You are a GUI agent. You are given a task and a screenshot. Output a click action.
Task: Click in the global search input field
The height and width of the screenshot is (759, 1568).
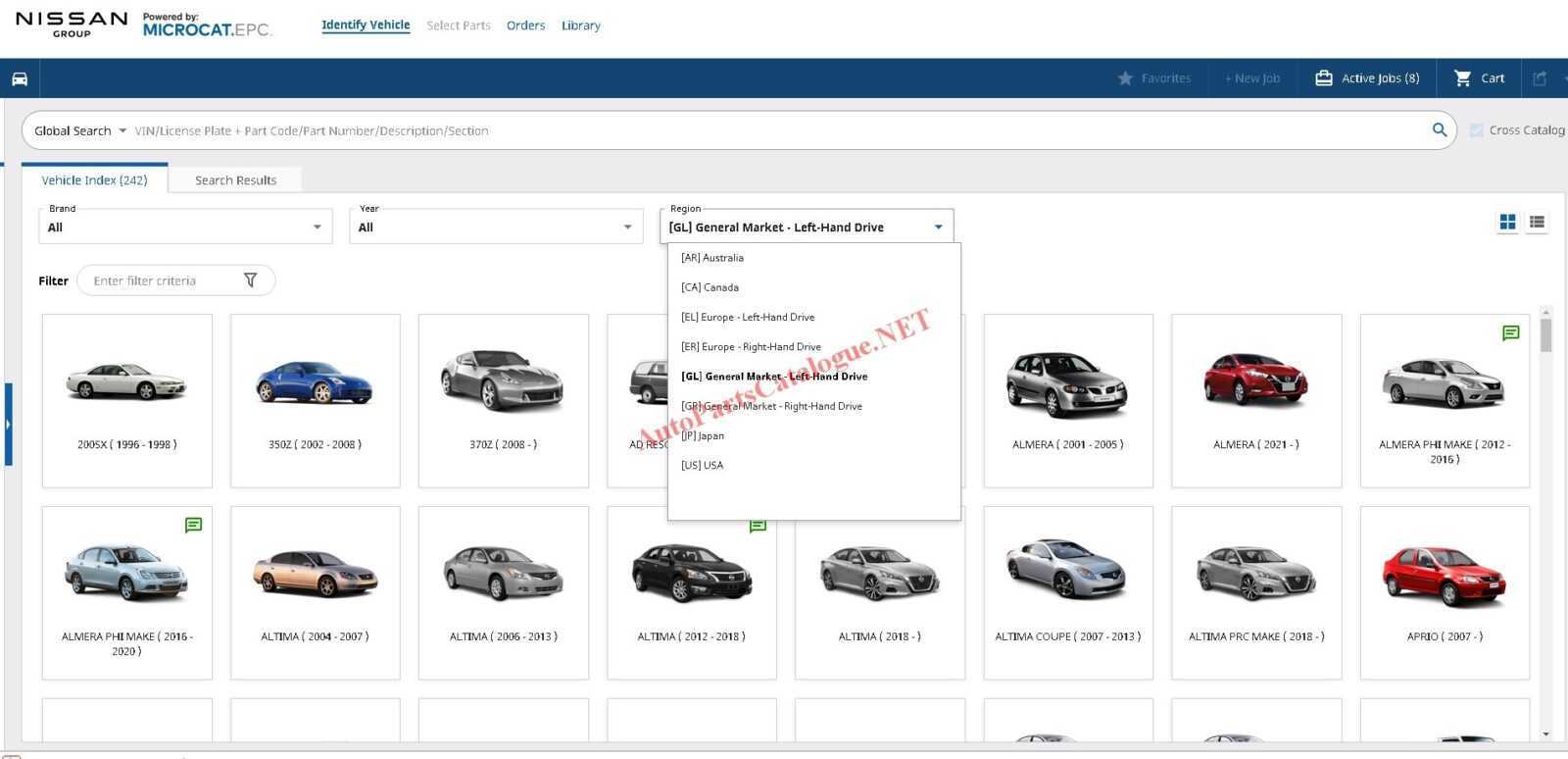(x=779, y=130)
